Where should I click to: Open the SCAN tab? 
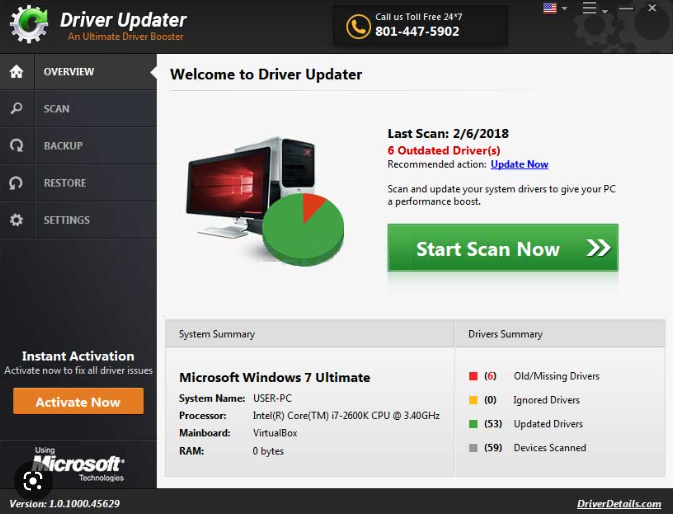pyautogui.click(x=79, y=109)
